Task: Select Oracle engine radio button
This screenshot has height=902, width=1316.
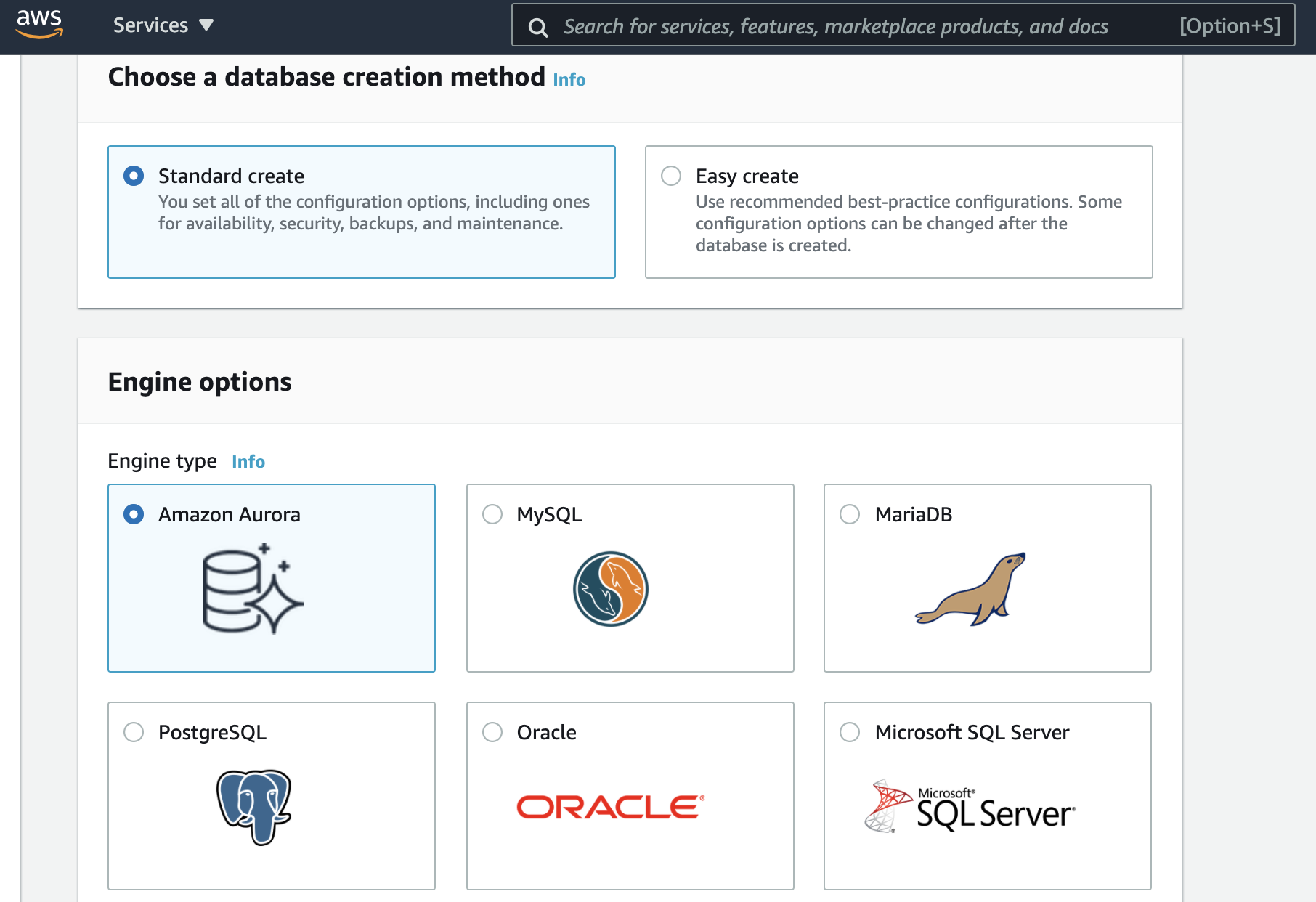Action: [x=492, y=732]
